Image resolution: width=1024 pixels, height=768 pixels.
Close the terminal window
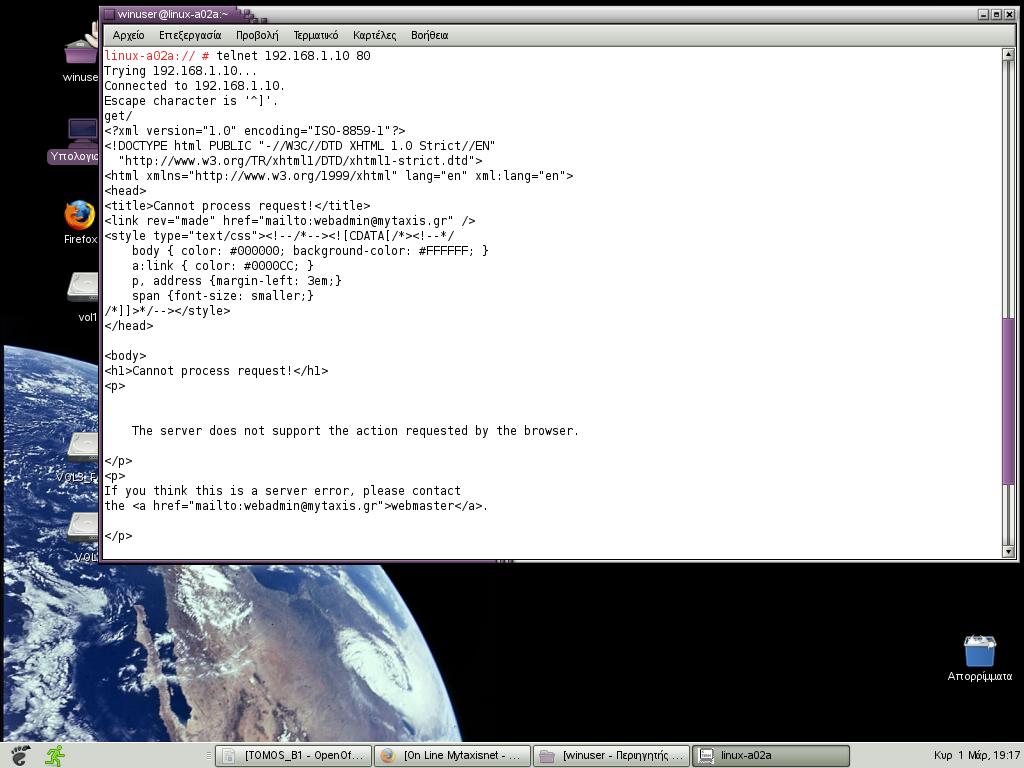pos(1010,14)
